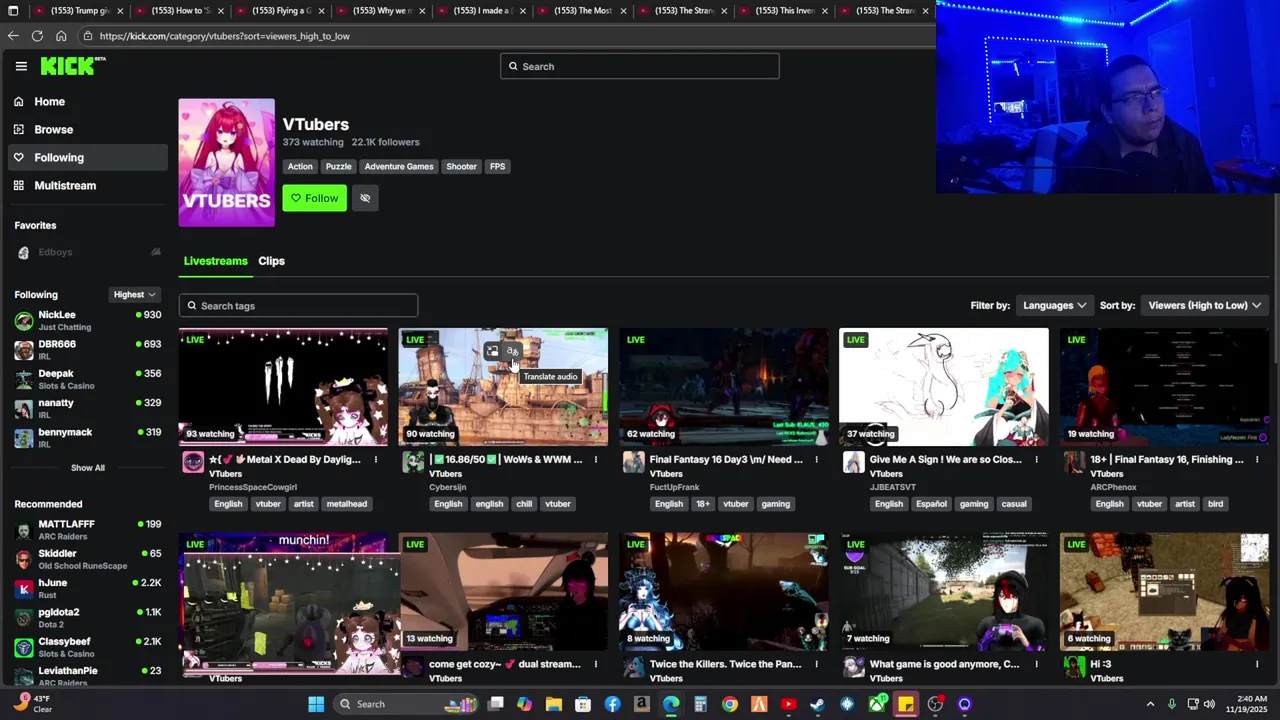Open File Explorer from the taskbar

pos(554,704)
